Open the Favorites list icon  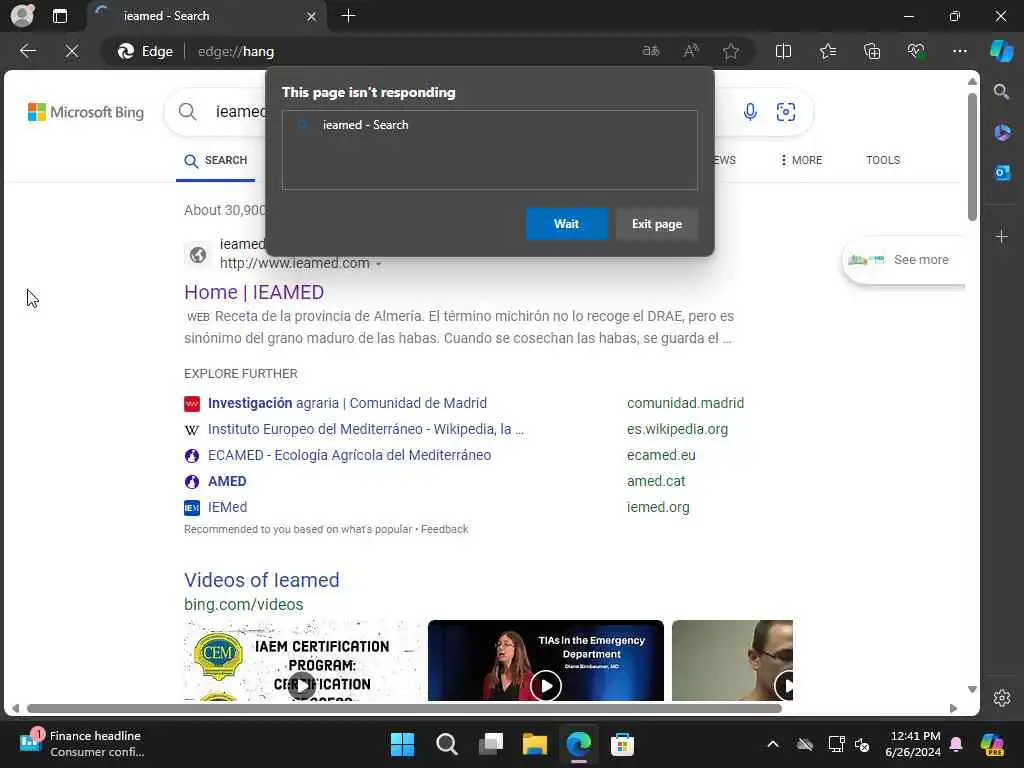(x=827, y=51)
